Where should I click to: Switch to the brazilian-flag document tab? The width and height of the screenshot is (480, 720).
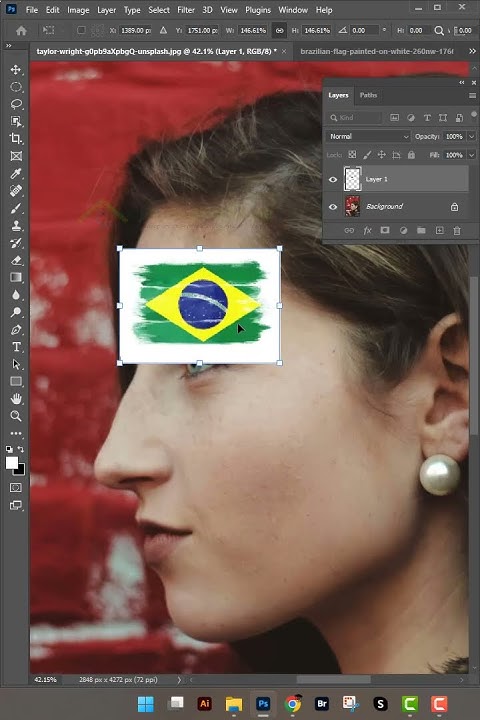377,51
